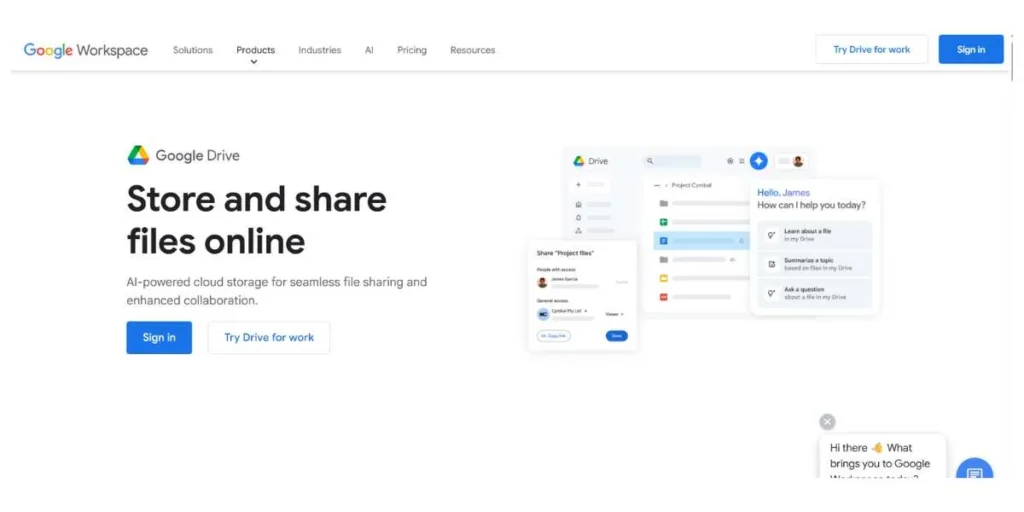The height and width of the screenshot is (512, 1024).
Task: Click the apps grid icon in Drive preview
Action: coord(742,161)
